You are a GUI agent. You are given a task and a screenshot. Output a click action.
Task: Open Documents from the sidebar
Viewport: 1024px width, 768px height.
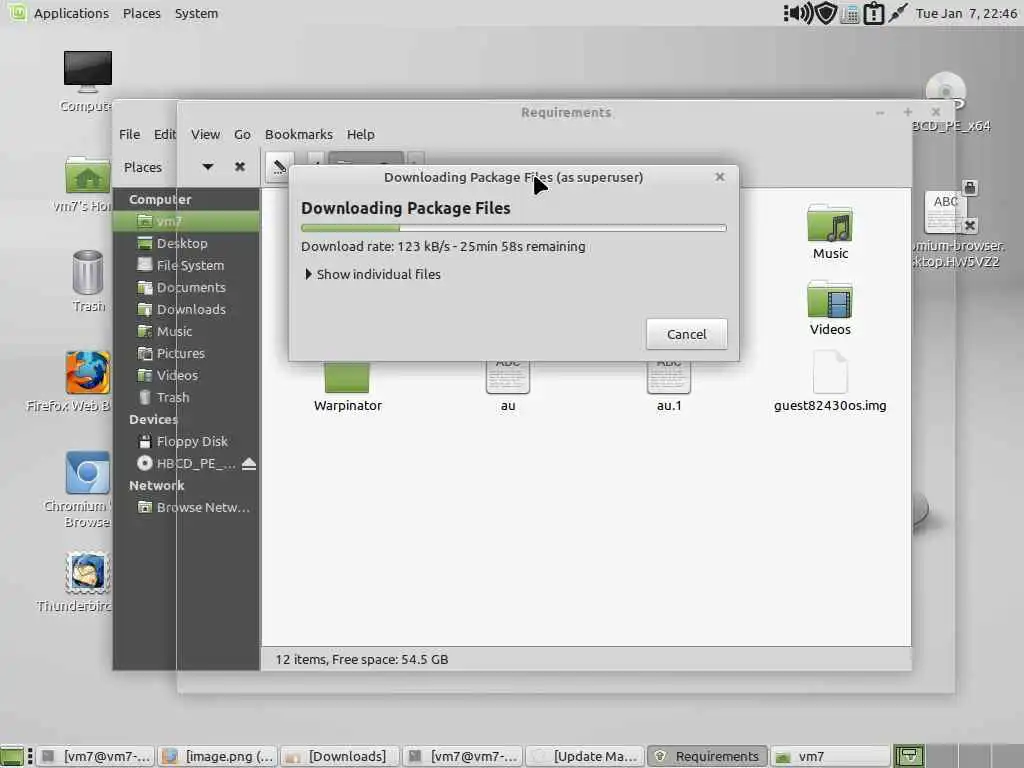[186, 287]
